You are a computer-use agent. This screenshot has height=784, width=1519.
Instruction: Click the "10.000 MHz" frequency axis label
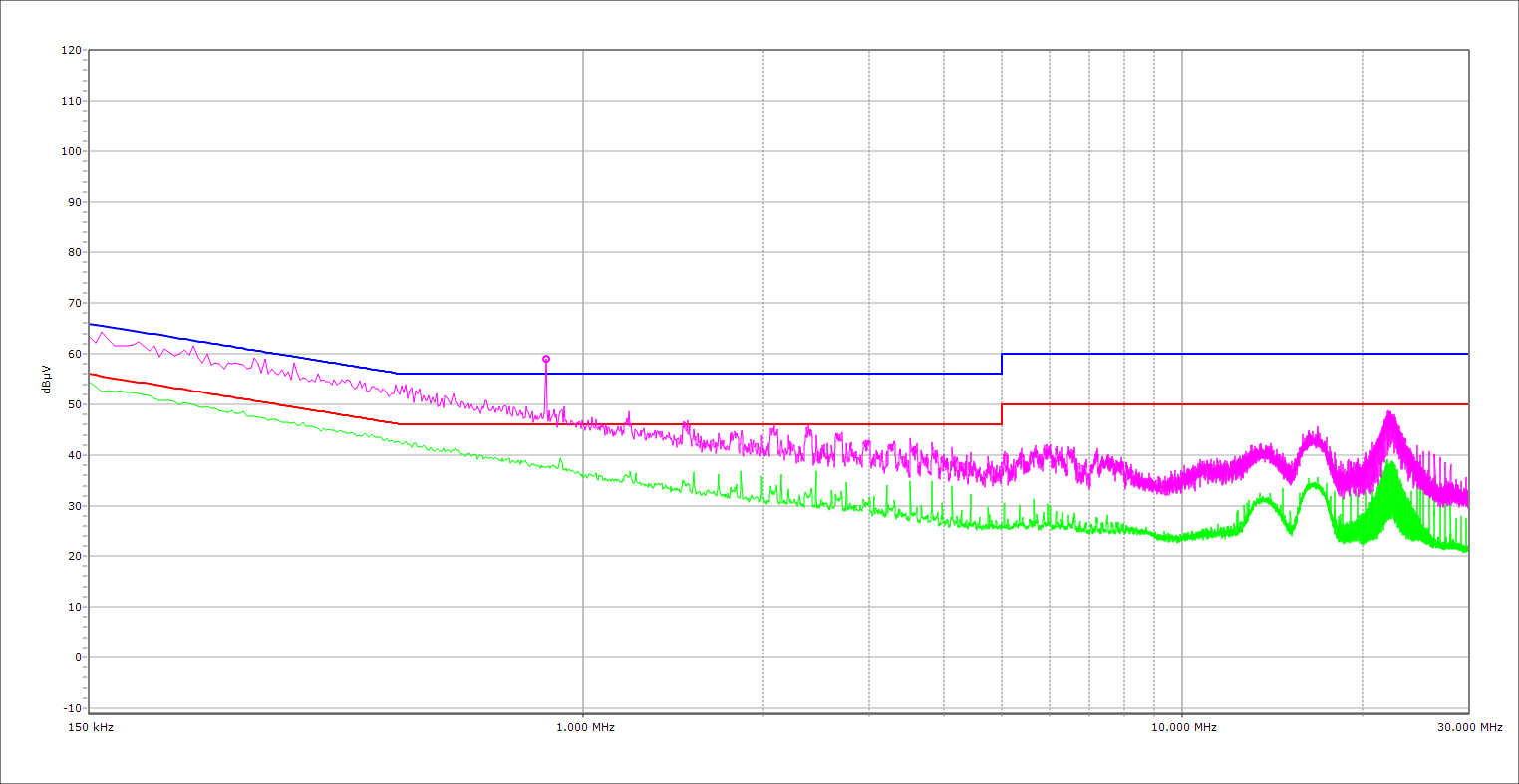(x=1184, y=727)
